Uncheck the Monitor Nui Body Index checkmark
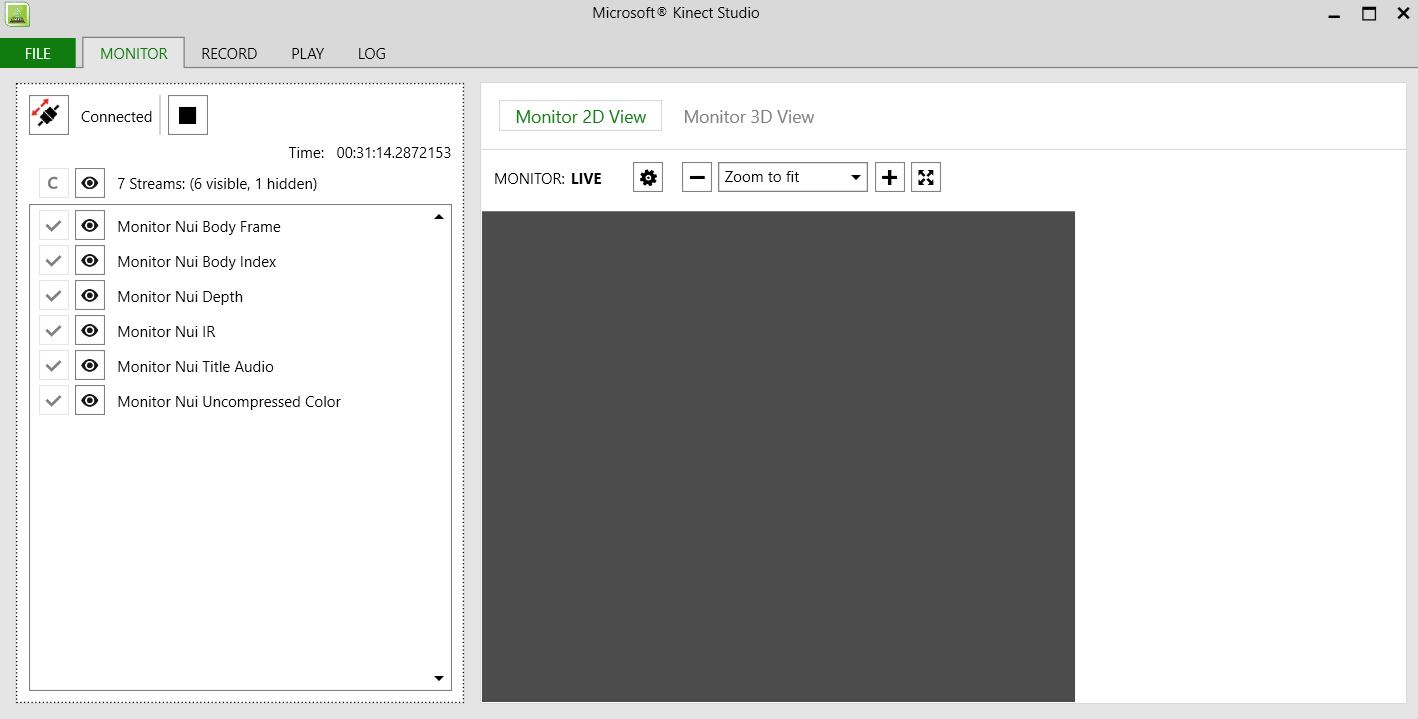 (x=54, y=261)
